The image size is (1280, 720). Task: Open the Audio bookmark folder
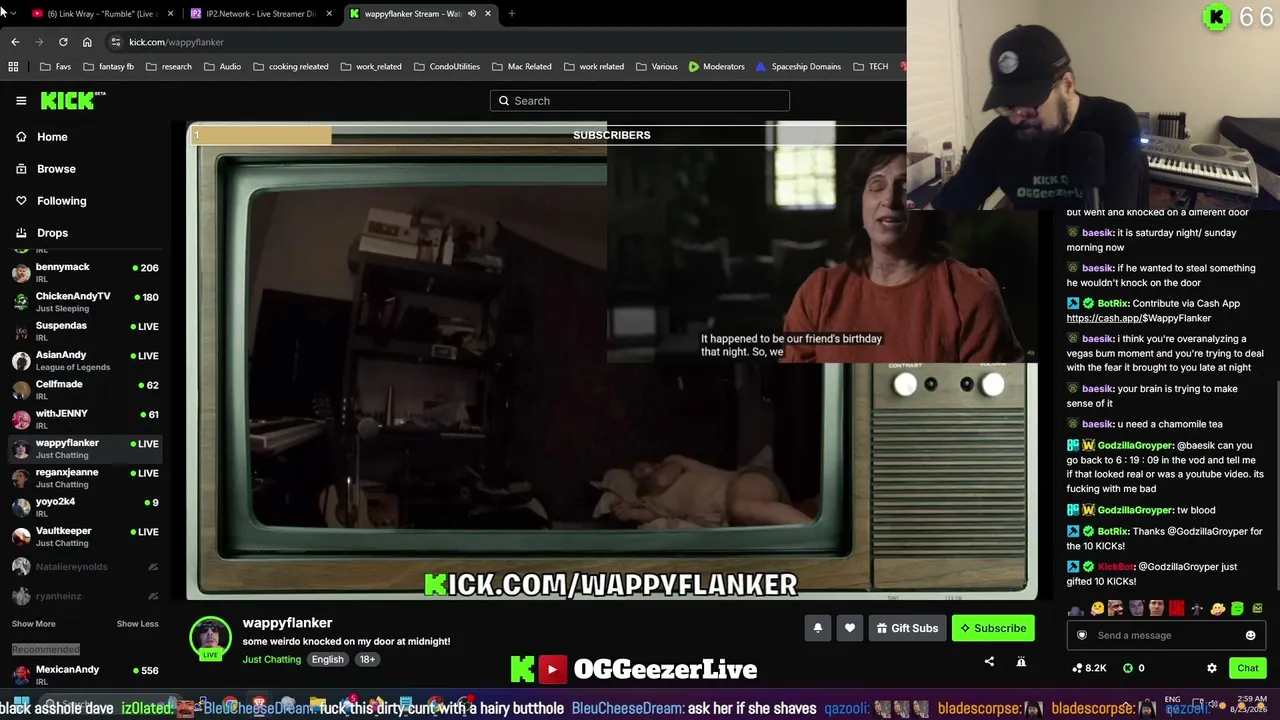click(x=222, y=67)
